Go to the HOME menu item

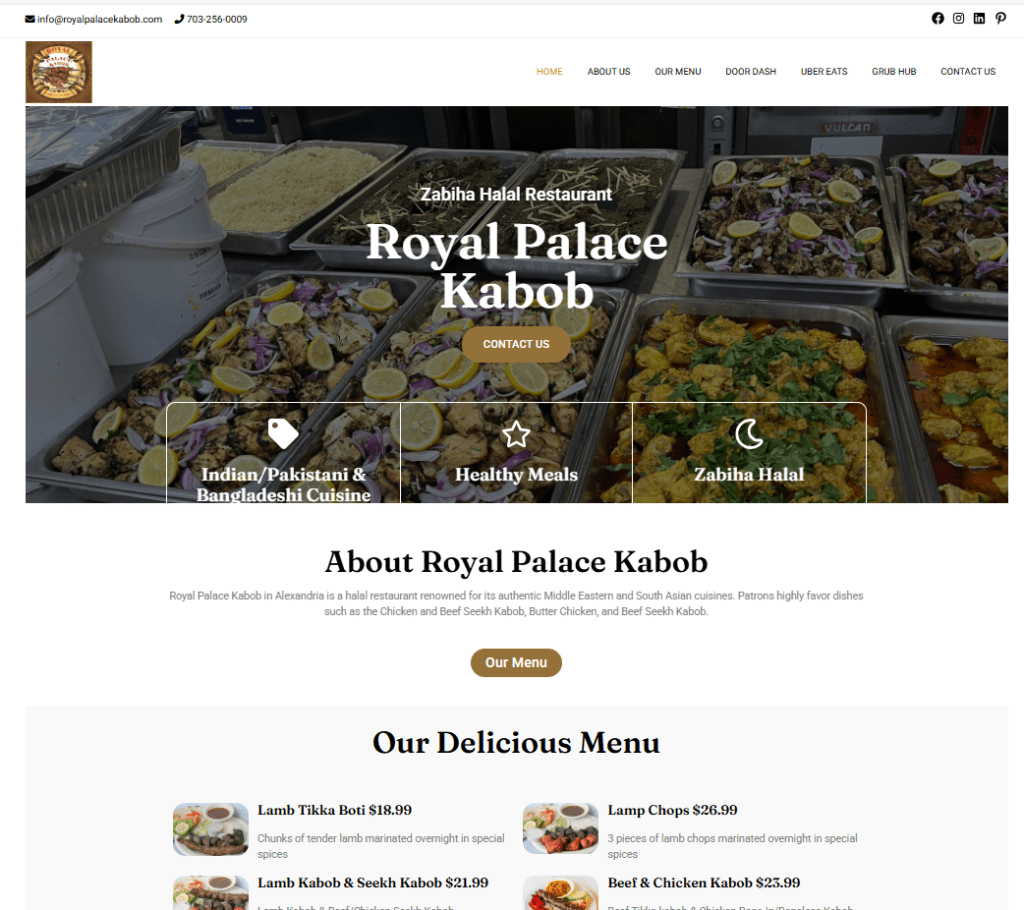(x=549, y=71)
